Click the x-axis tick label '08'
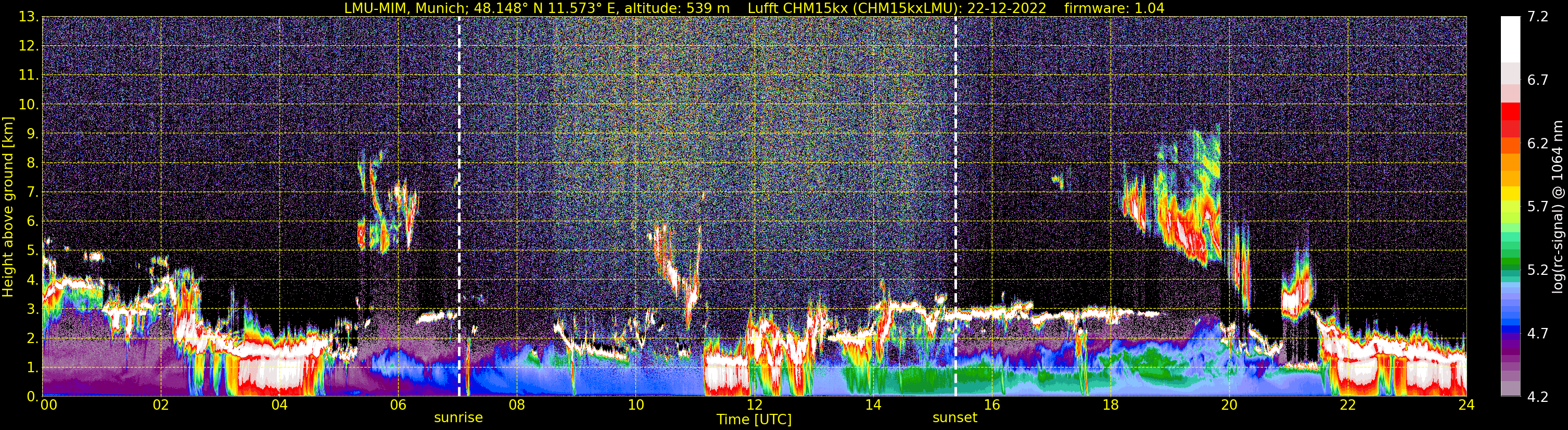Viewport: 1568px width, 430px height. click(517, 405)
